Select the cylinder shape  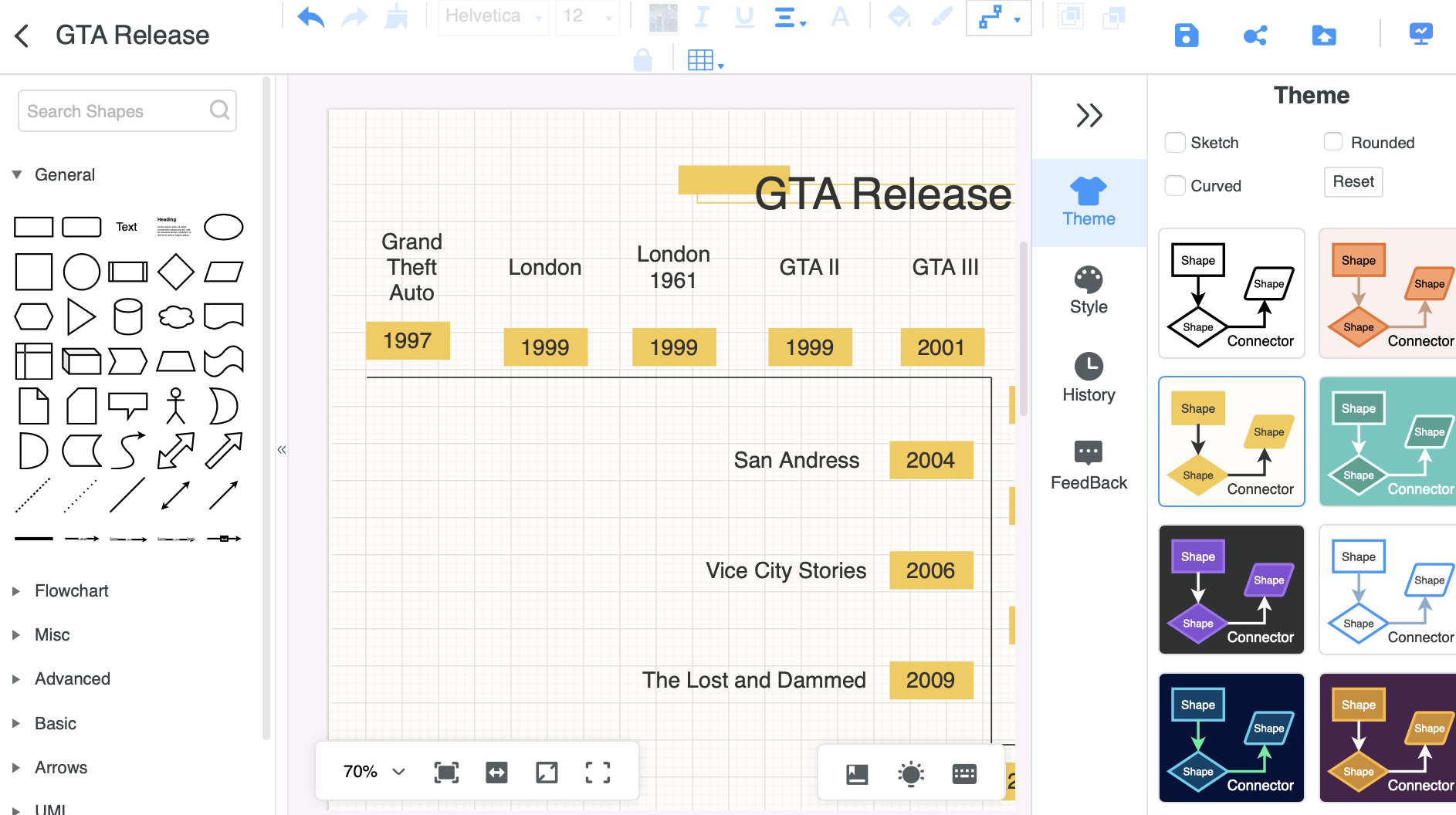click(x=128, y=316)
